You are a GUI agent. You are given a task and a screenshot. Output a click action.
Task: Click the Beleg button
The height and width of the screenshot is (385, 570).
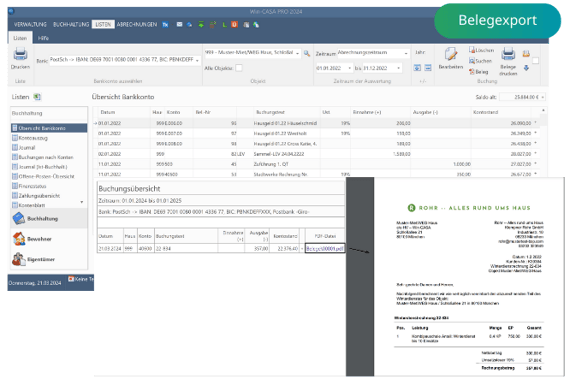pyautogui.click(x=479, y=72)
